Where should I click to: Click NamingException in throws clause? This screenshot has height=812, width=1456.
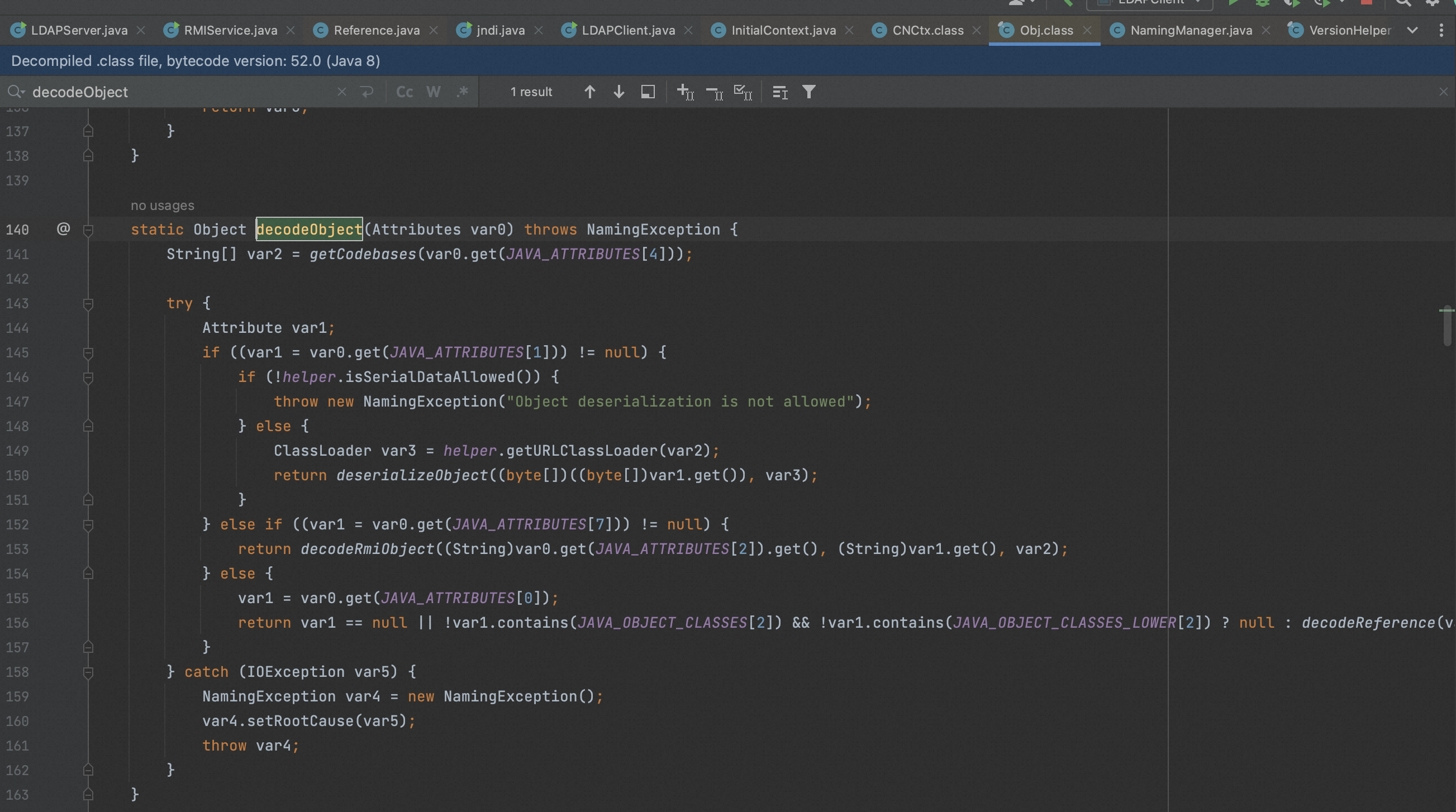click(x=653, y=230)
